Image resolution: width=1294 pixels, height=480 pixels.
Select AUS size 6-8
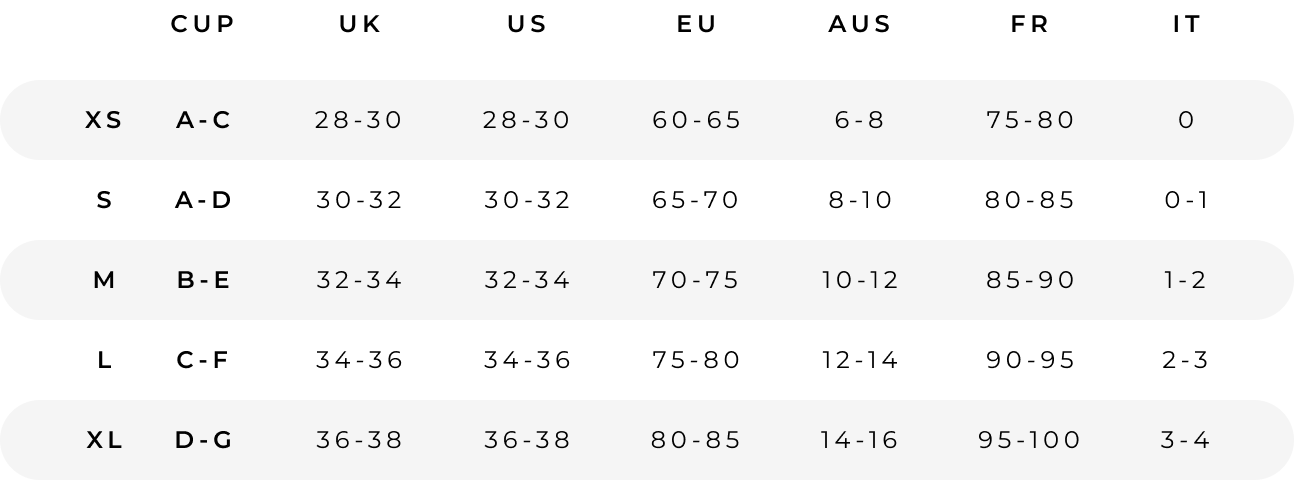[860, 120]
